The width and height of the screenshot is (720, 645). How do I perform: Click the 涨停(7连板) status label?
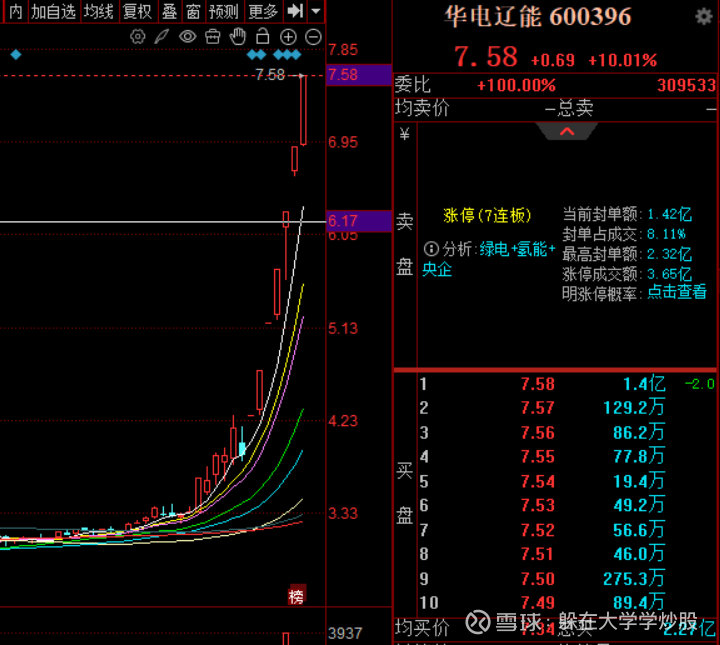pyautogui.click(x=487, y=215)
